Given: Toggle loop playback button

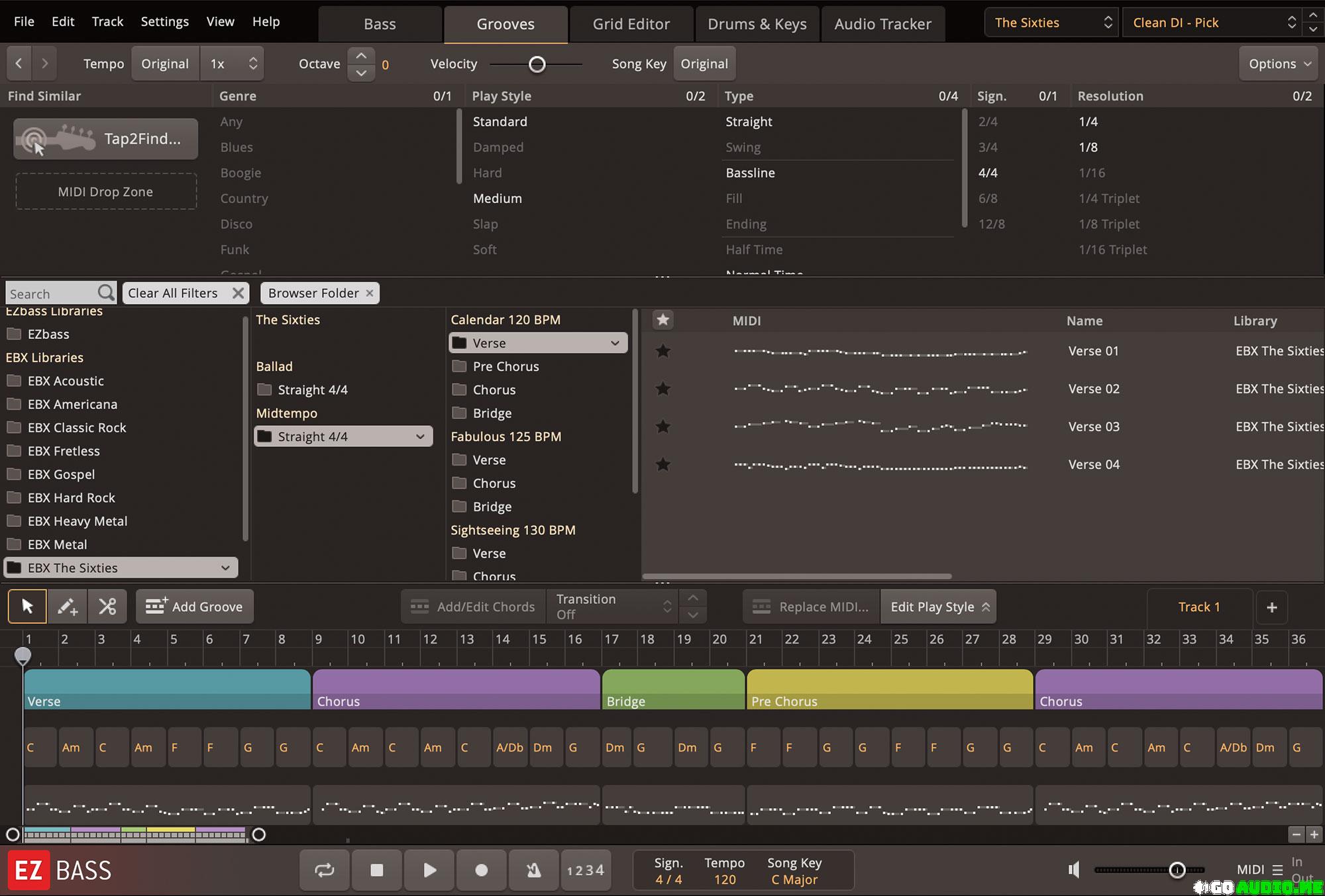Looking at the screenshot, I should click(325, 870).
